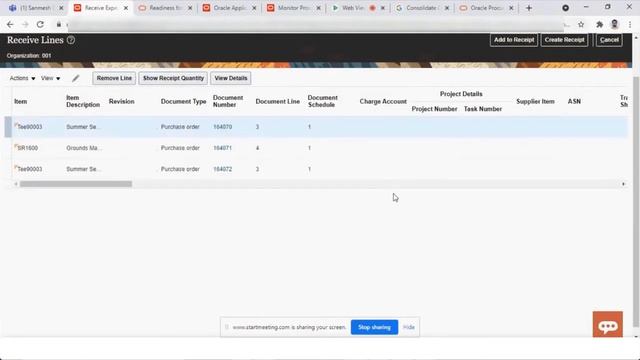Viewport: 640px width, 360px height.
Task: Go forward in browser history
Action: point(25,24)
